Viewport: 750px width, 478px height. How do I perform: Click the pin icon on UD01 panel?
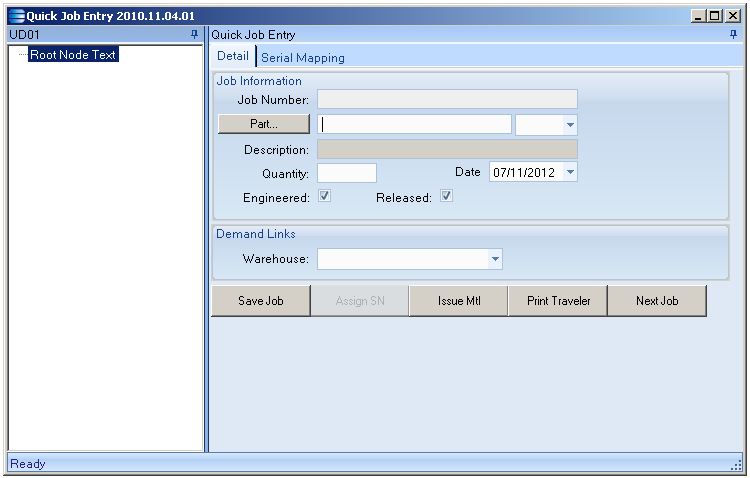pos(194,34)
